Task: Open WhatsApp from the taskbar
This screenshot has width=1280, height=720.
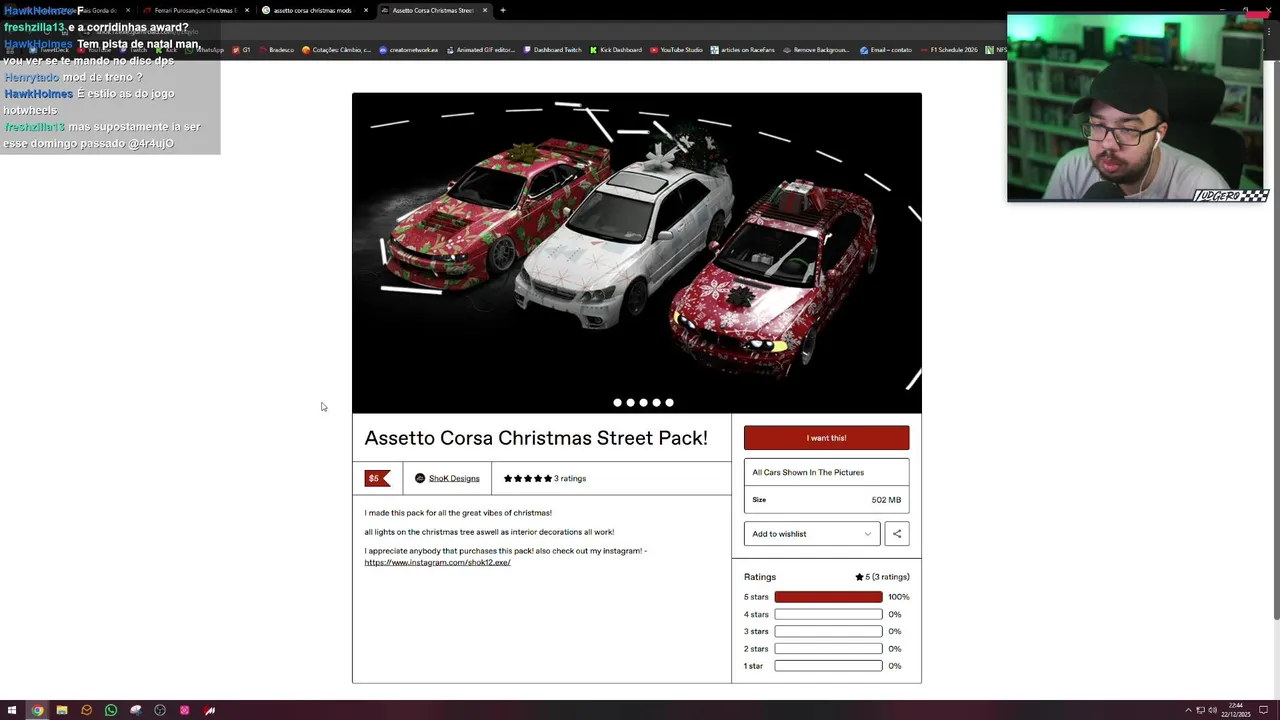Action: click(111, 710)
